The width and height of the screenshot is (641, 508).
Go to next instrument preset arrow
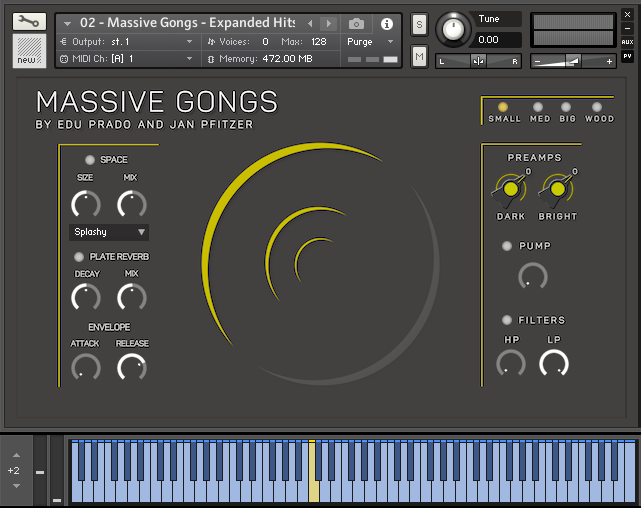[328, 23]
